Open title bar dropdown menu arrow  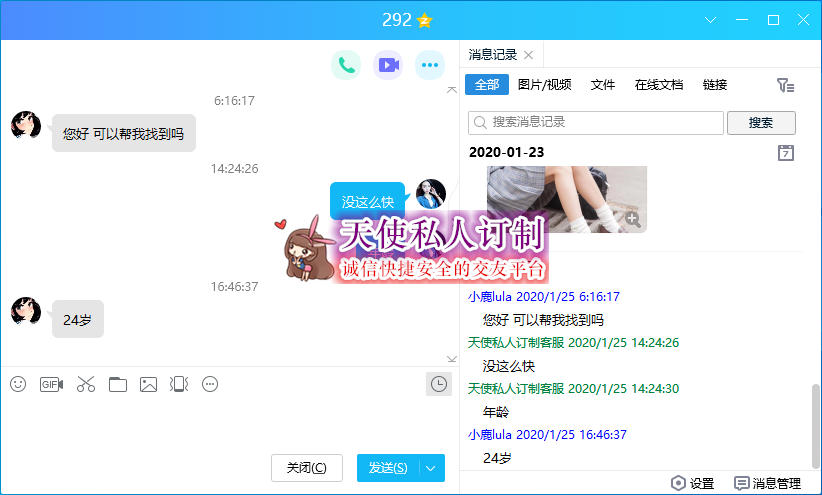click(711, 20)
